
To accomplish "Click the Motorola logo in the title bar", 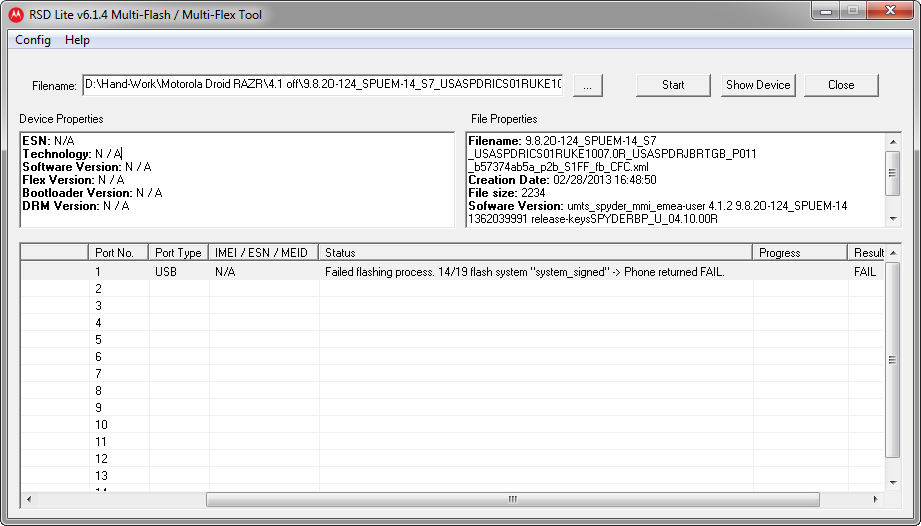I will point(16,15).
